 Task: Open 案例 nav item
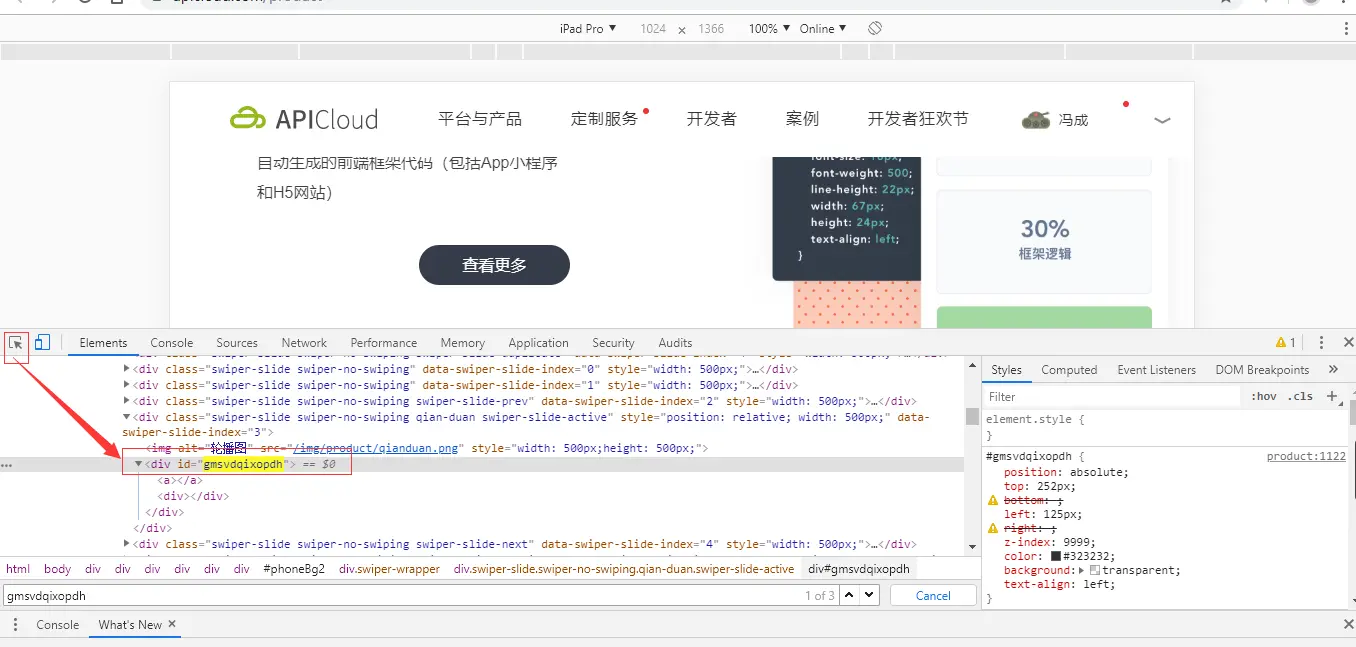pyautogui.click(x=802, y=119)
